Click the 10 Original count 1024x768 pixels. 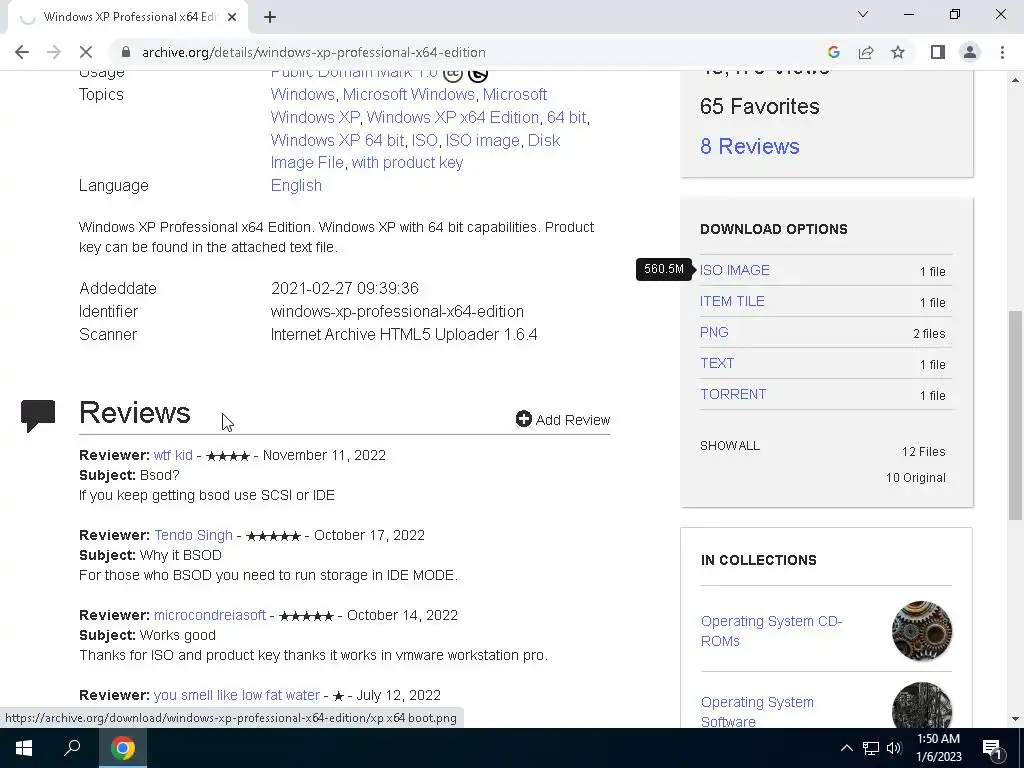(916, 478)
